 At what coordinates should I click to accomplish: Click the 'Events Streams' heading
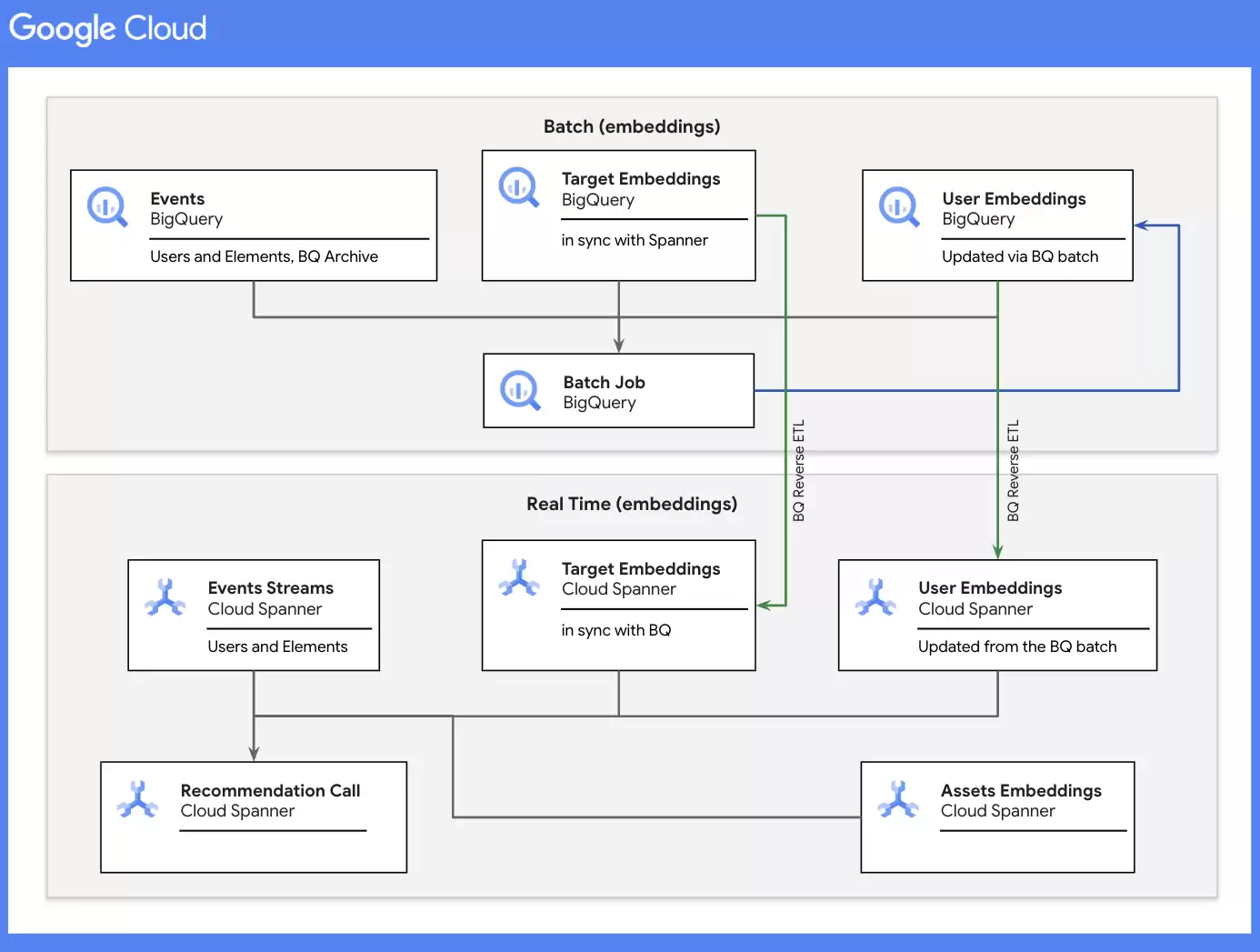tap(270, 588)
